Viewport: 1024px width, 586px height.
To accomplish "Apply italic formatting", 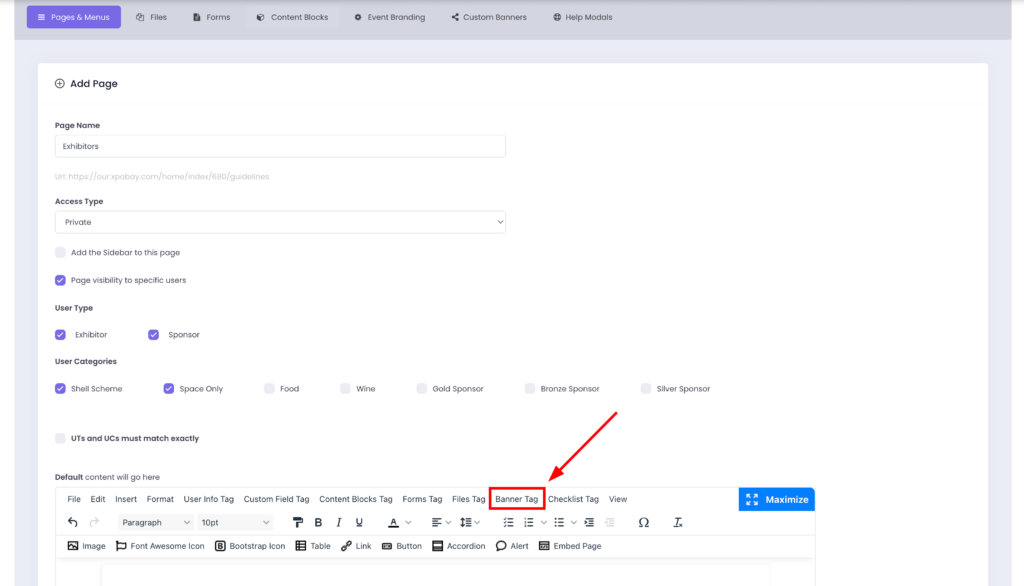I will click(x=338, y=522).
